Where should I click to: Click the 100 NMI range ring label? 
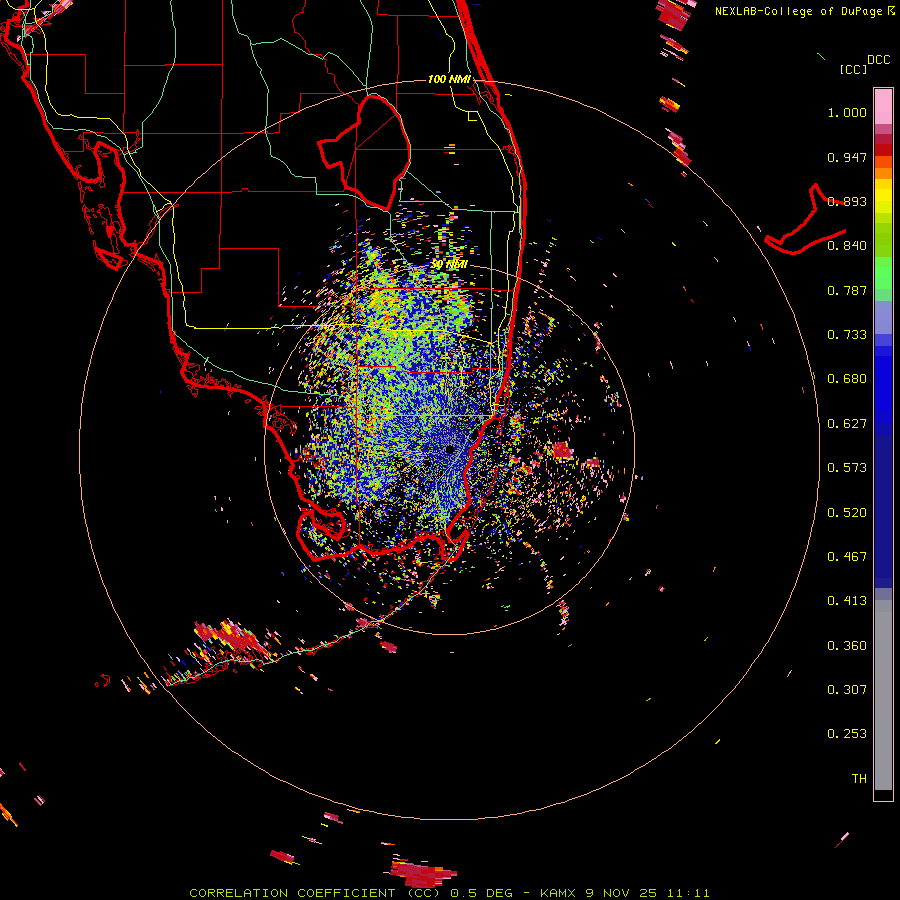(x=449, y=79)
